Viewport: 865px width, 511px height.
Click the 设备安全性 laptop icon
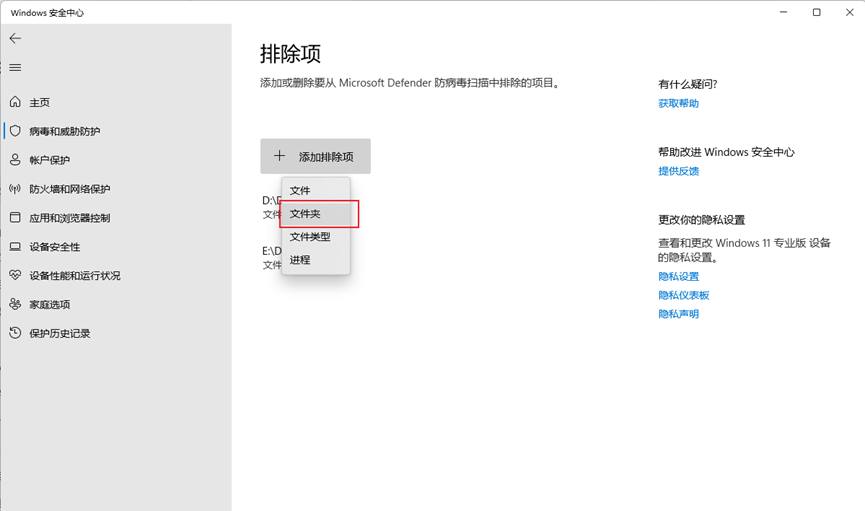[15, 247]
